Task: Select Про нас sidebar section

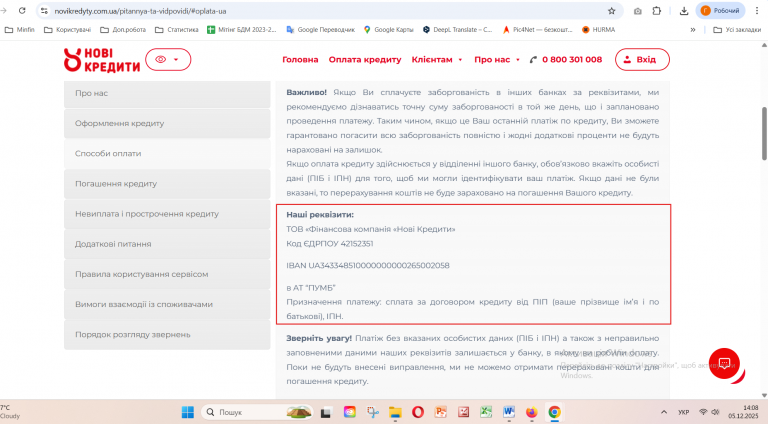Action: tap(167, 94)
